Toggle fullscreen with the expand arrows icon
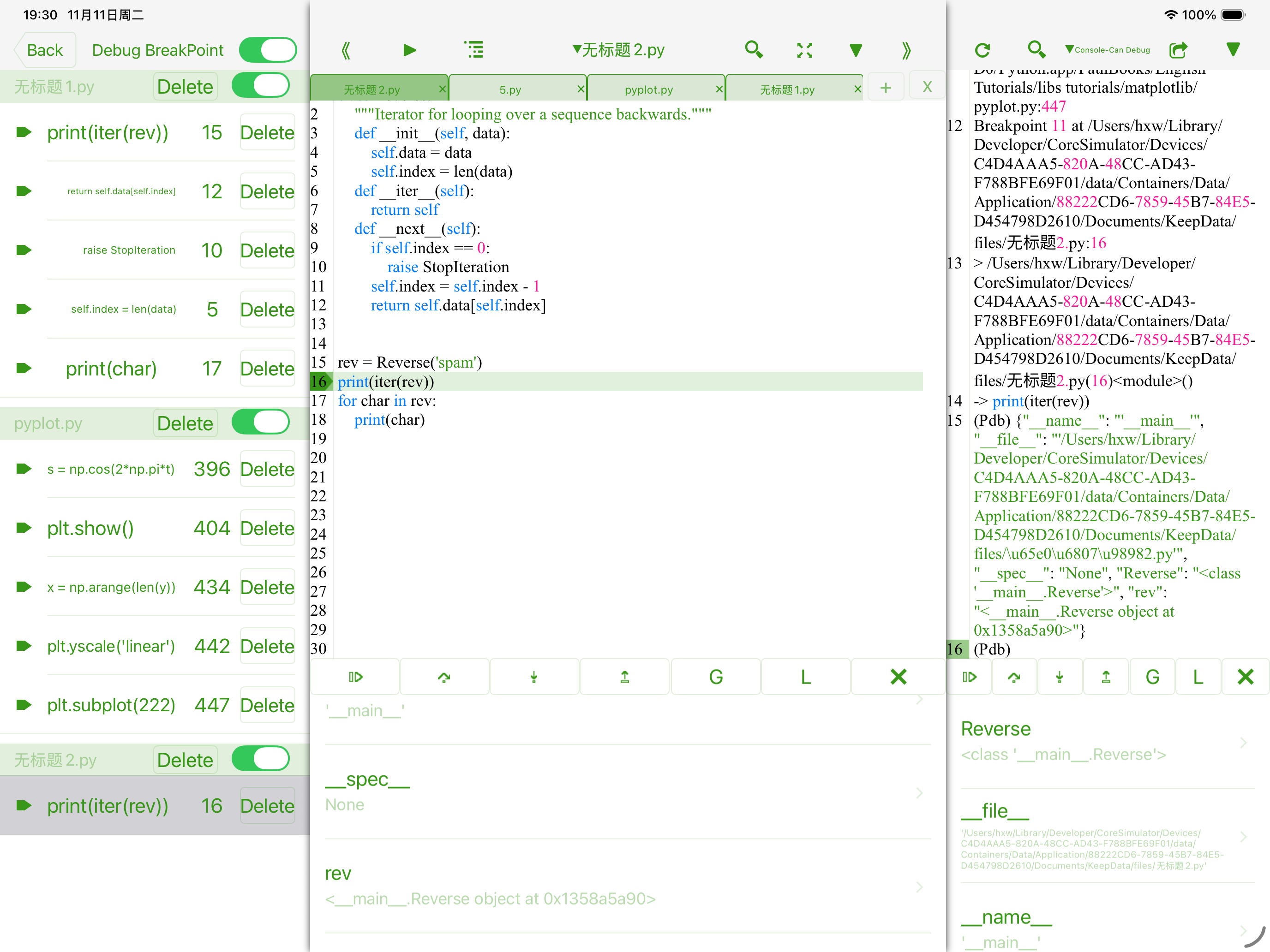The height and width of the screenshot is (952, 1270). coord(804,50)
